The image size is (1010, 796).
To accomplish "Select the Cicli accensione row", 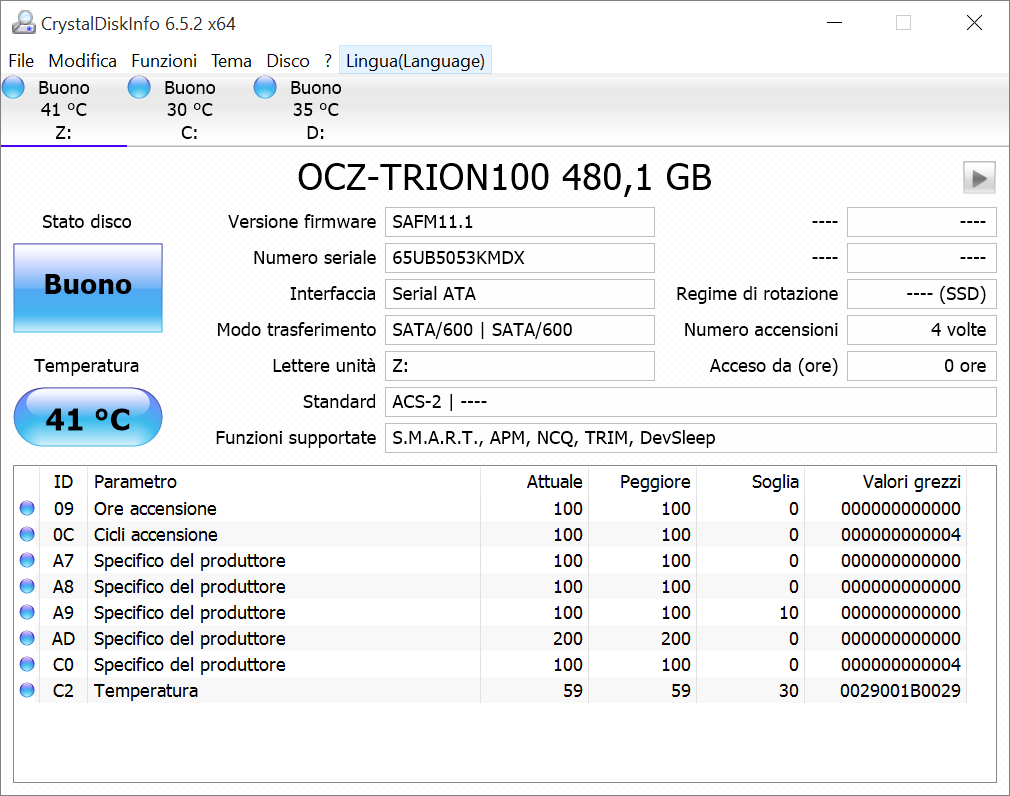I will 490,535.
